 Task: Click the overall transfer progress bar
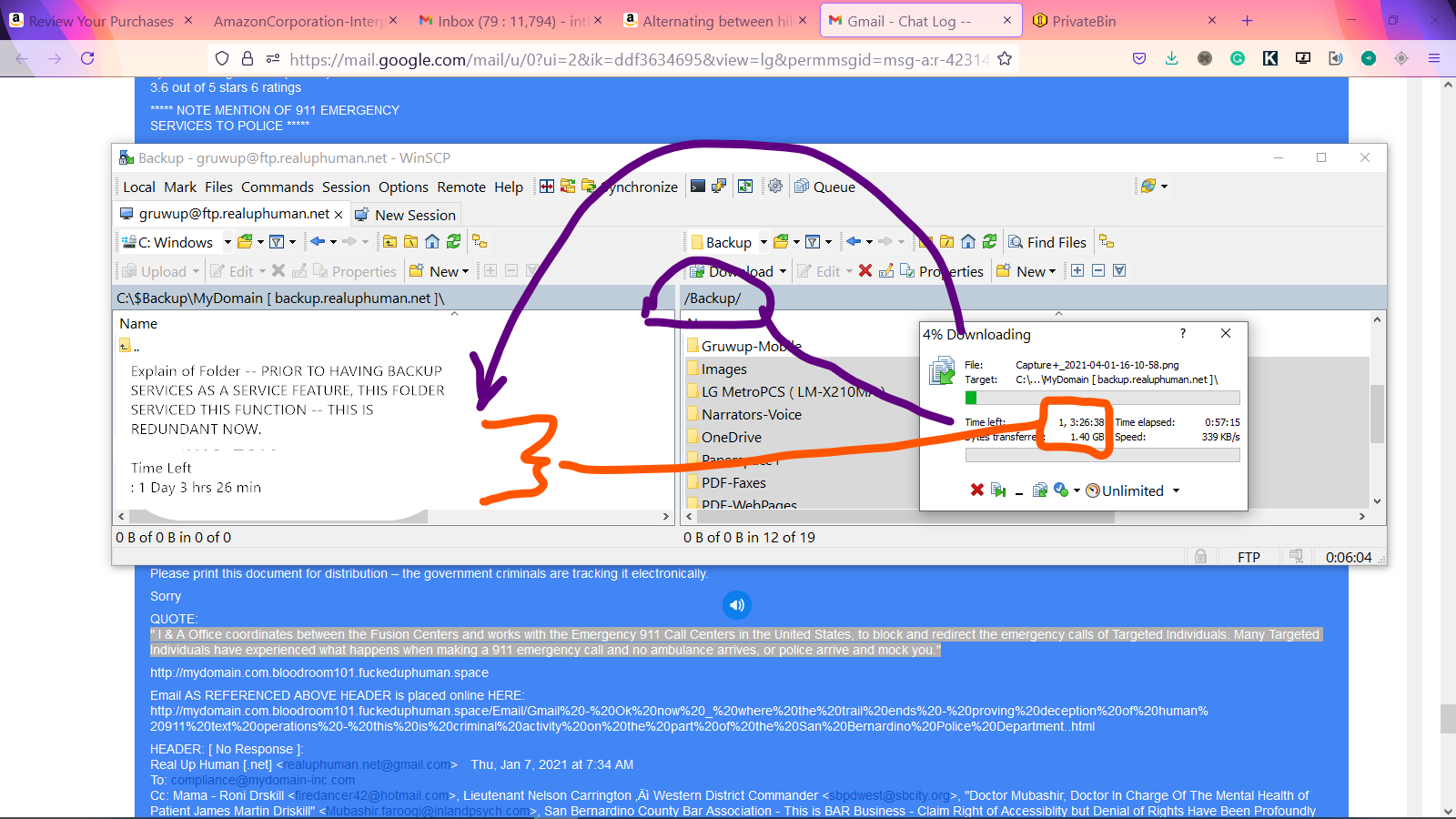pos(1102,455)
